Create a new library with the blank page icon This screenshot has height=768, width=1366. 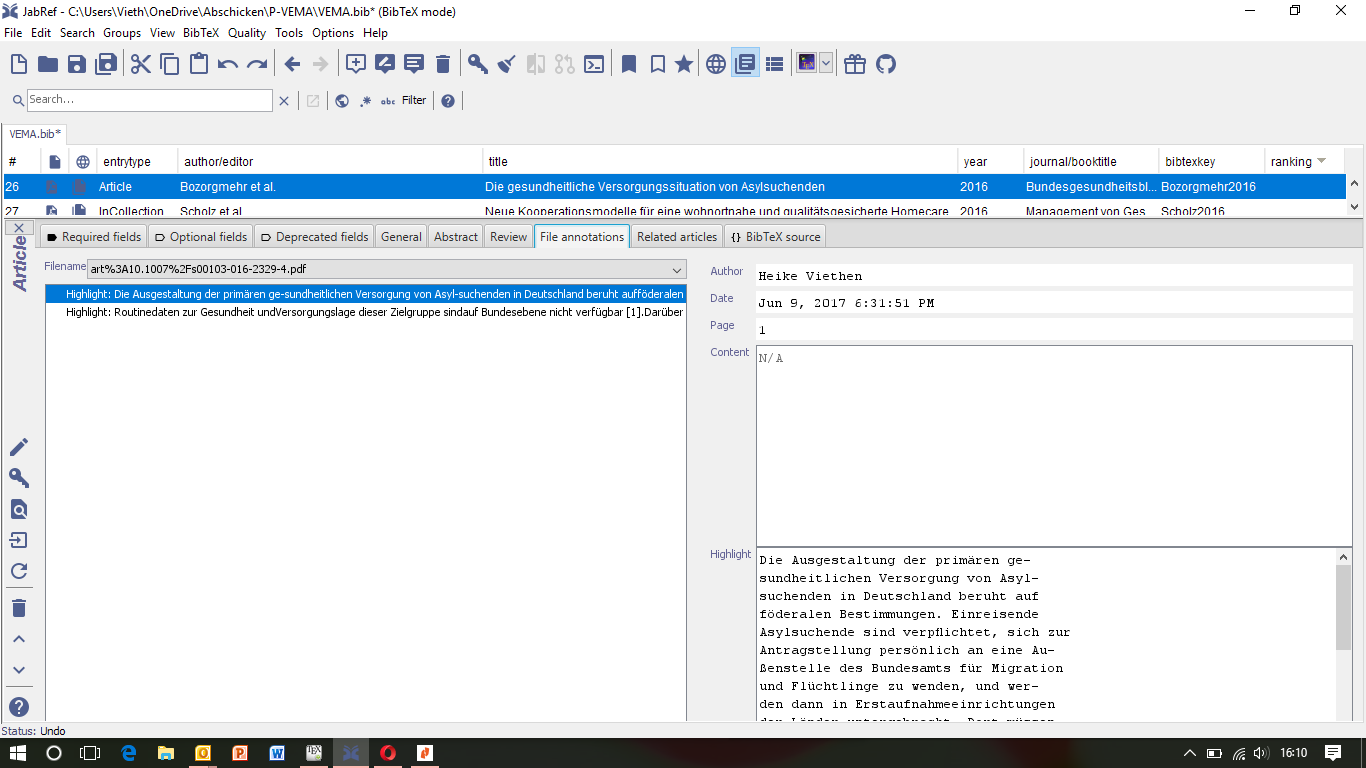pyautogui.click(x=19, y=64)
